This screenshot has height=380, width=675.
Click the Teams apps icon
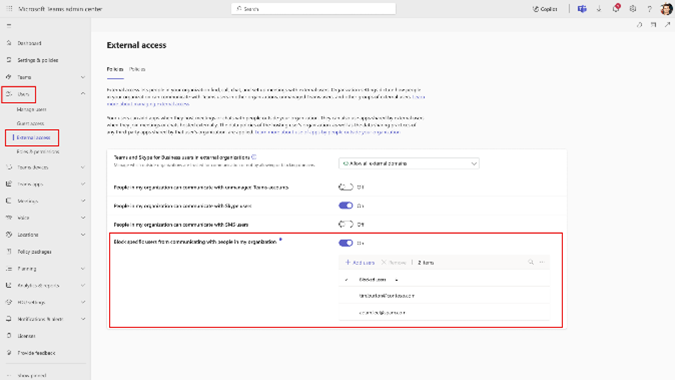(x=9, y=184)
